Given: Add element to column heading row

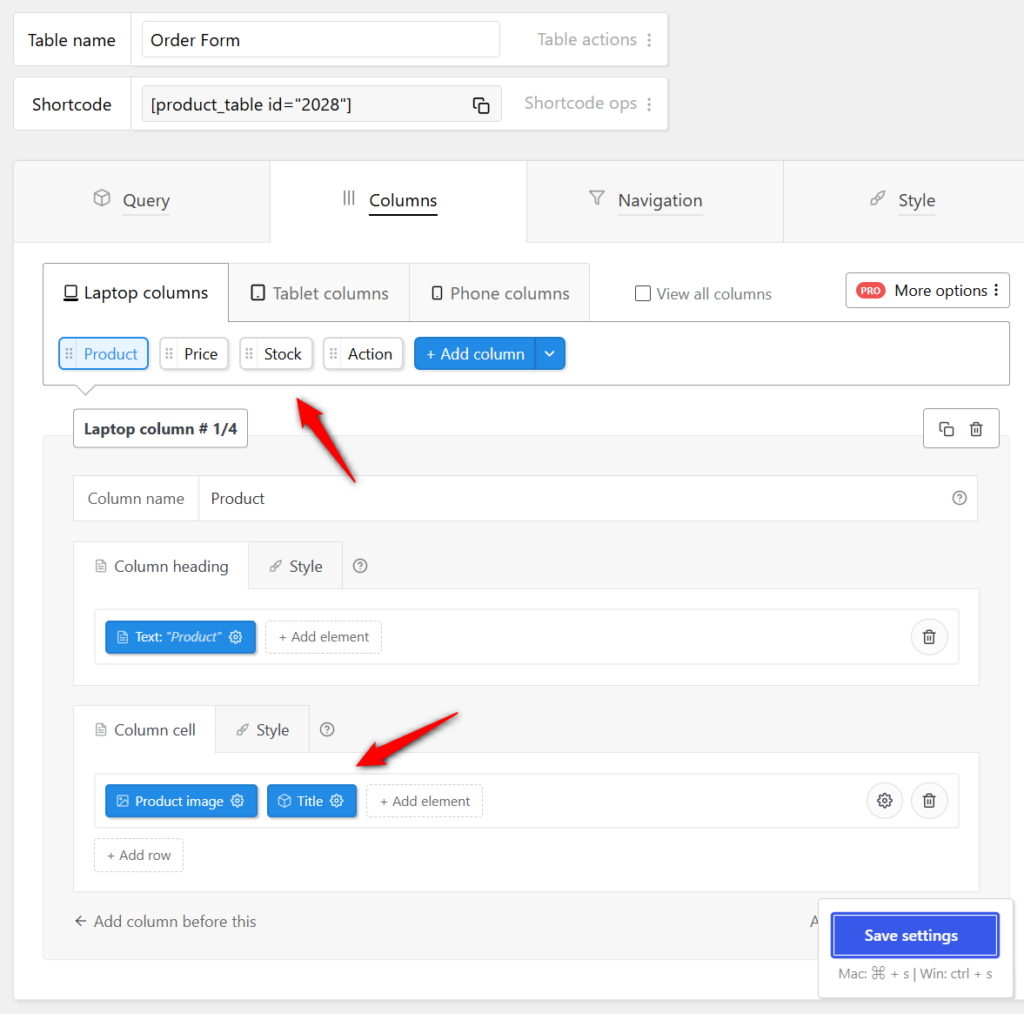Looking at the screenshot, I should [x=323, y=637].
